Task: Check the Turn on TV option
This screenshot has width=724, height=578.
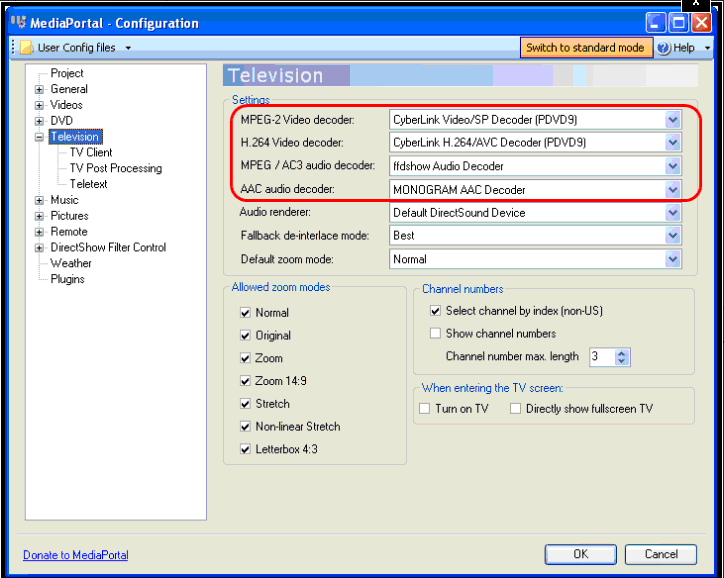Action: (x=425, y=408)
